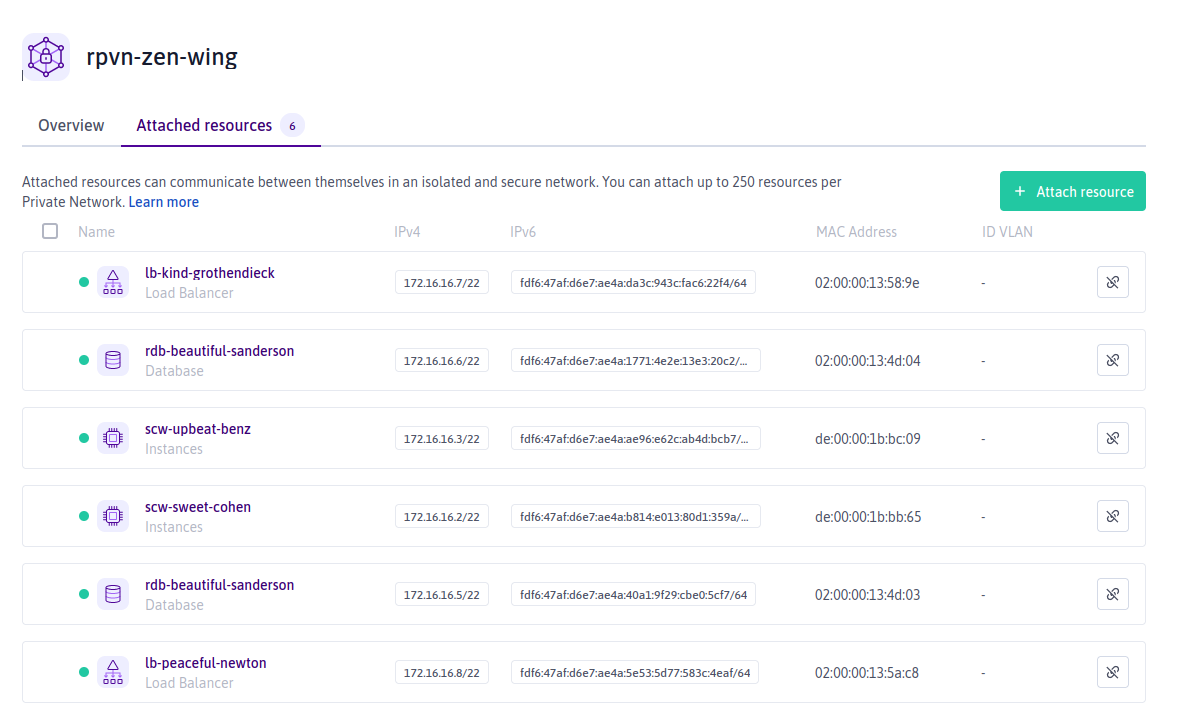Open the scw-sweet-cohen instance link
This screenshot has width=1184, height=718.
(x=198, y=507)
